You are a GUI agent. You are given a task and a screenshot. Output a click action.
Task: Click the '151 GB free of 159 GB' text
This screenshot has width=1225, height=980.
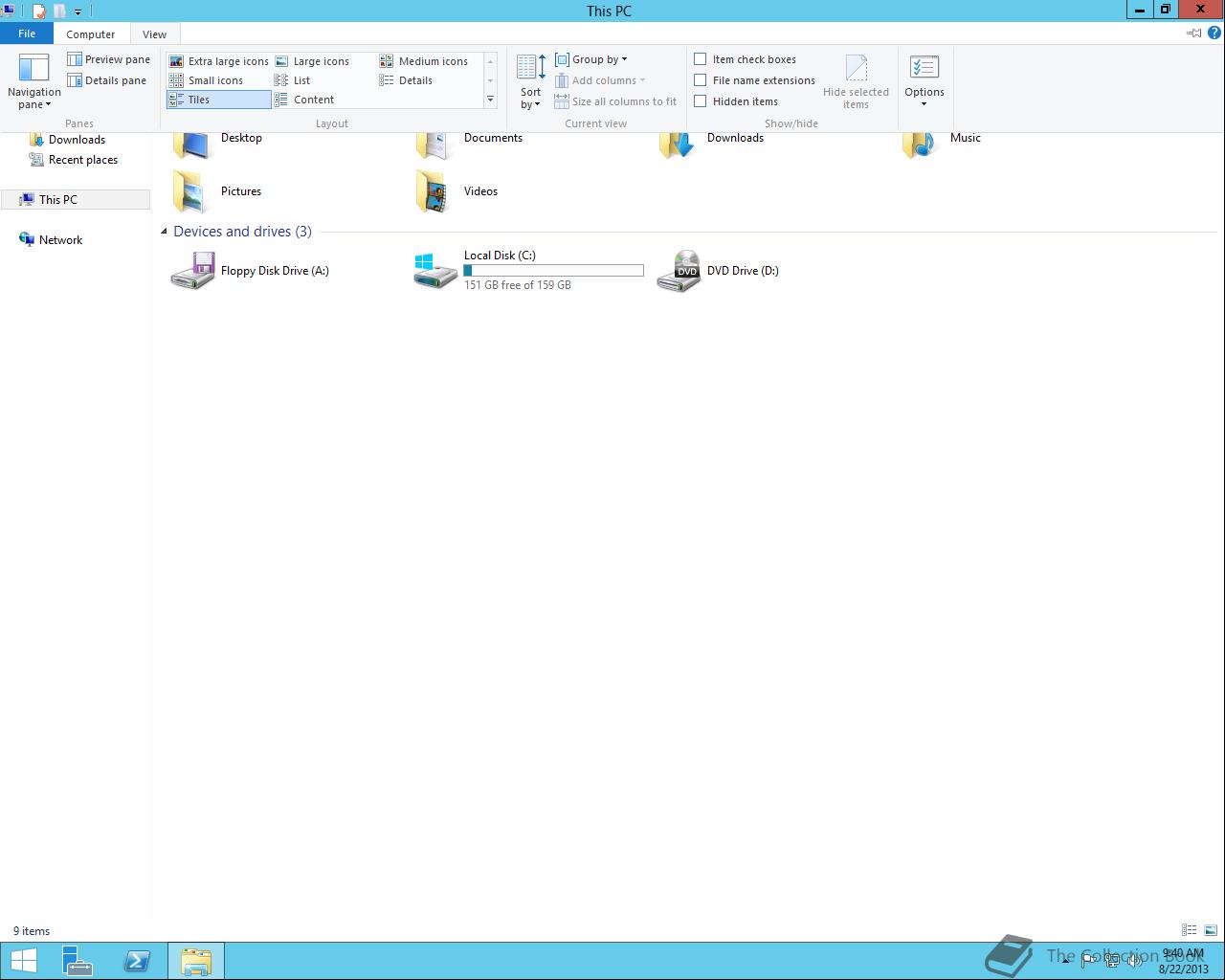pos(518,285)
